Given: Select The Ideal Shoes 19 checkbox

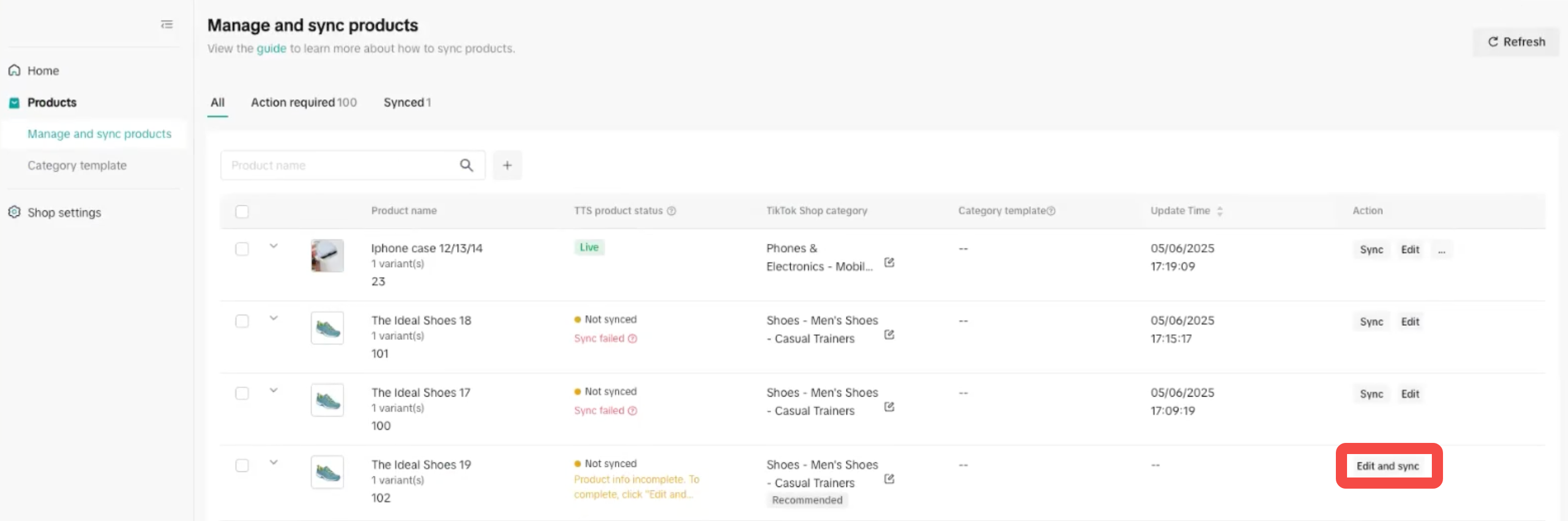Looking at the screenshot, I should click(242, 466).
